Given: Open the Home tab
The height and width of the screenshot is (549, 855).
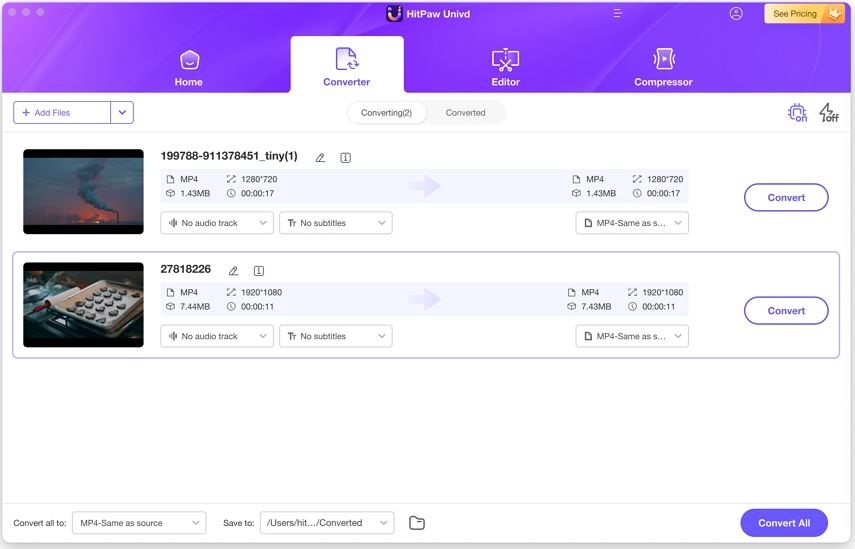Looking at the screenshot, I should 189,69.
